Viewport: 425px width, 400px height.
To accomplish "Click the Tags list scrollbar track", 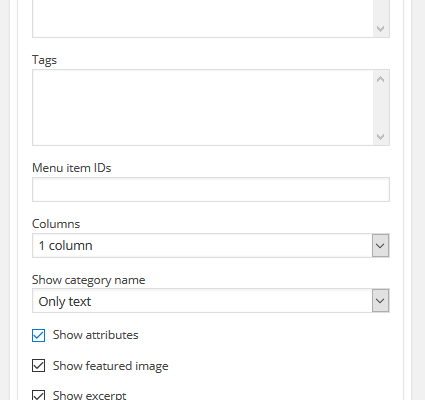I will pos(381,108).
